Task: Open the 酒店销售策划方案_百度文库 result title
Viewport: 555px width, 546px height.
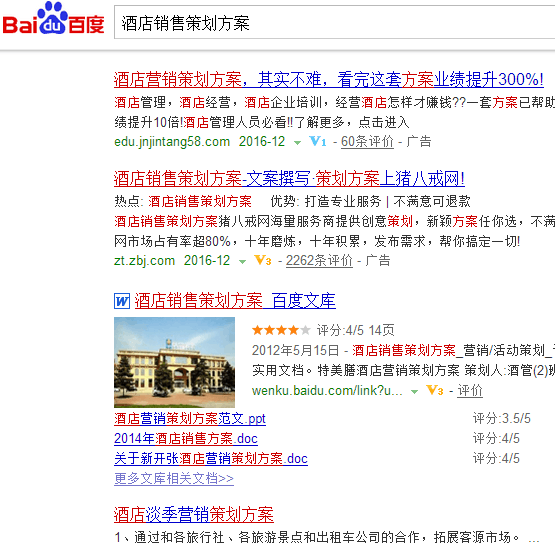Action: point(235,301)
